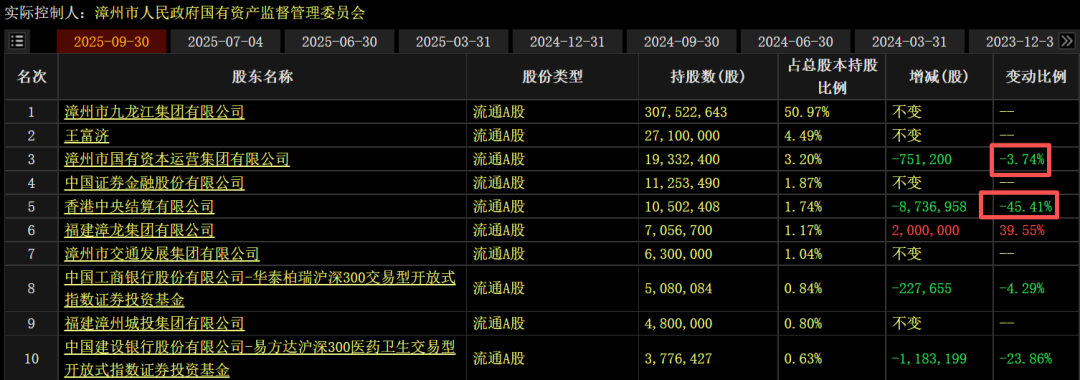The height and width of the screenshot is (380, 1080).
Task: Open link 香港中央结算有限公司
Action: (x=139, y=207)
